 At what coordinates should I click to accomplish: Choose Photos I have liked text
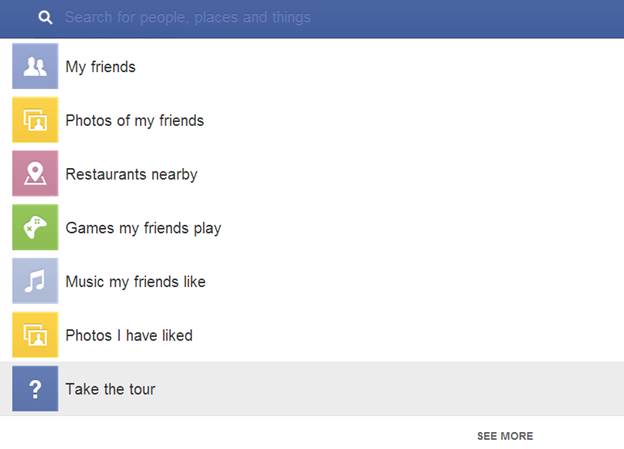pyautogui.click(x=129, y=336)
